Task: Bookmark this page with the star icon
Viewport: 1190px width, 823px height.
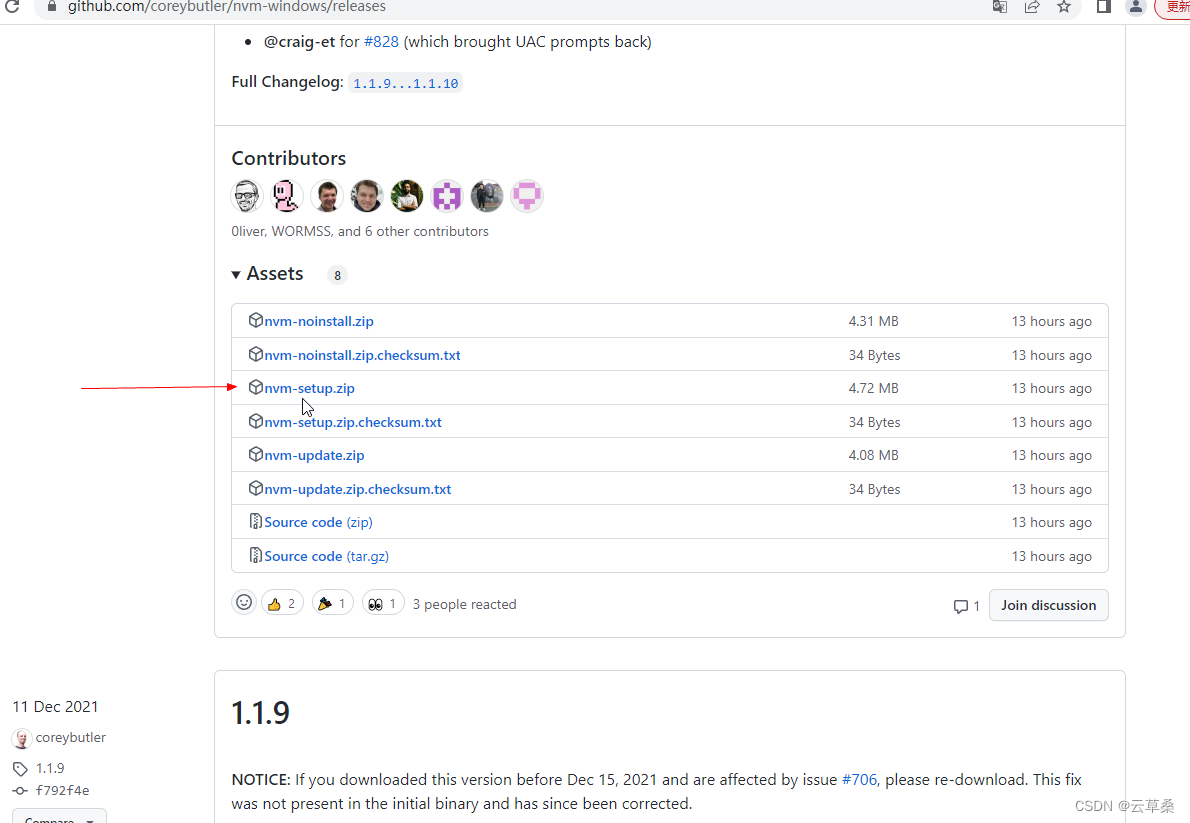Action: click(x=1064, y=7)
